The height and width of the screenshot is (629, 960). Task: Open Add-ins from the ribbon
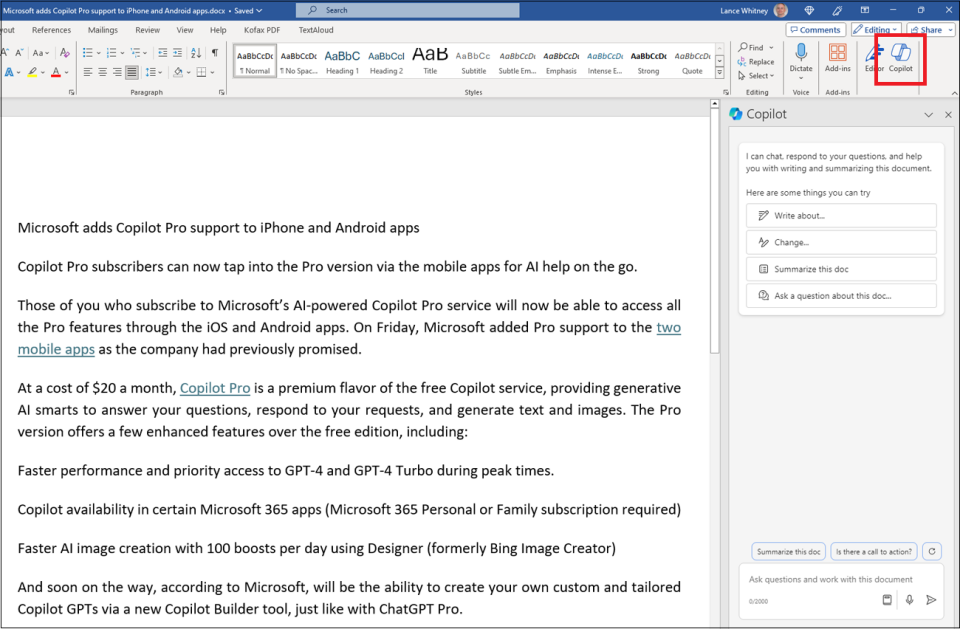[840, 60]
